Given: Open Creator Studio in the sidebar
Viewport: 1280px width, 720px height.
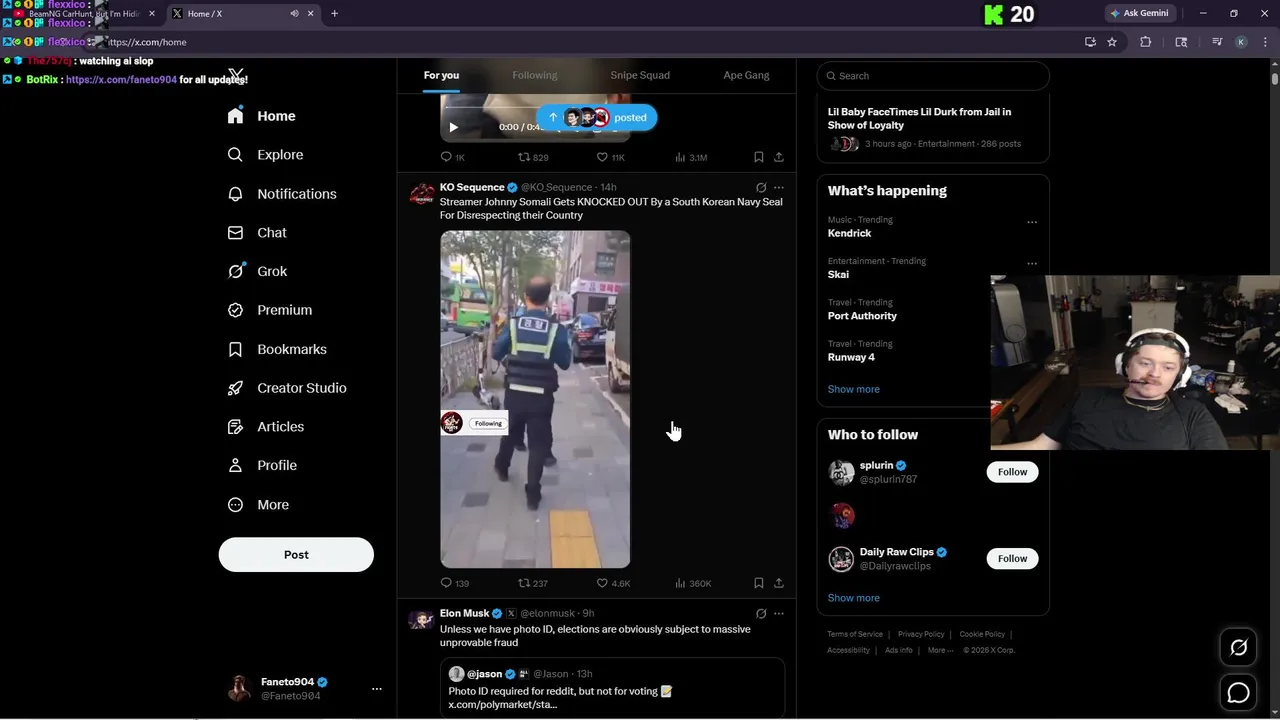Looking at the screenshot, I should (x=287, y=388).
